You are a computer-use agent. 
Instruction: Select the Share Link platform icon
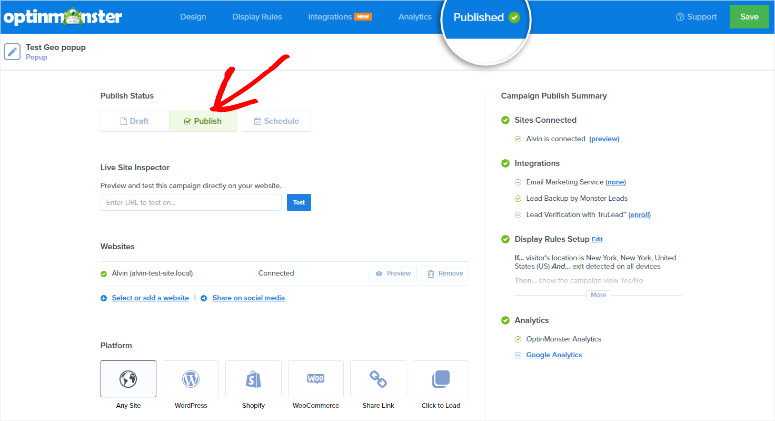378,379
